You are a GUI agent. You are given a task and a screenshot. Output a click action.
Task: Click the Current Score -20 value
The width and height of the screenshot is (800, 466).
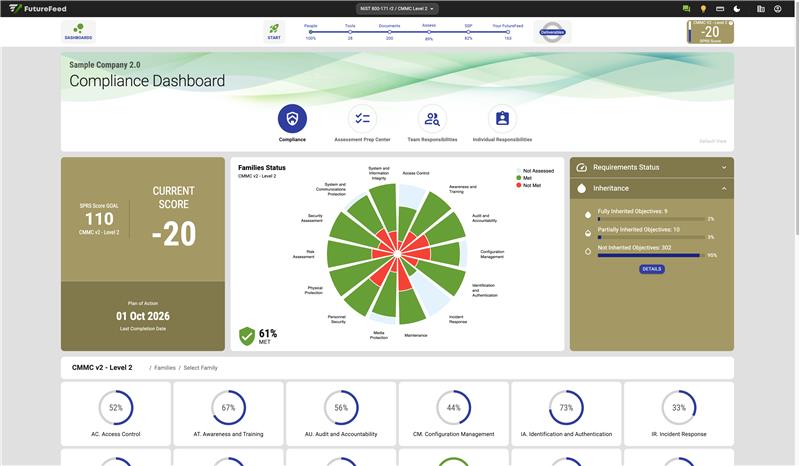pyautogui.click(x=173, y=234)
